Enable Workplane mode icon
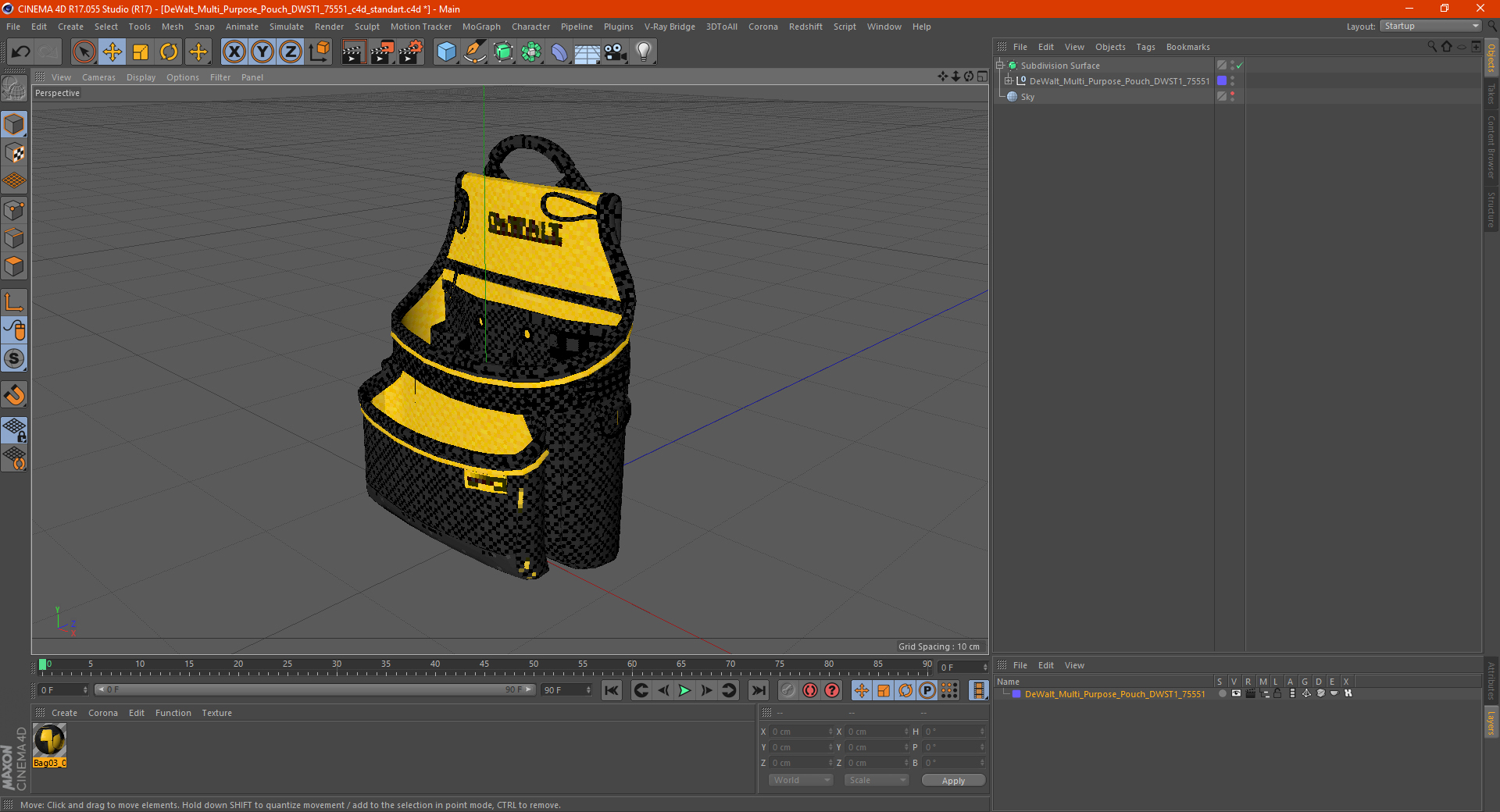The width and height of the screenshot is (1500, 812). (14, 181)
